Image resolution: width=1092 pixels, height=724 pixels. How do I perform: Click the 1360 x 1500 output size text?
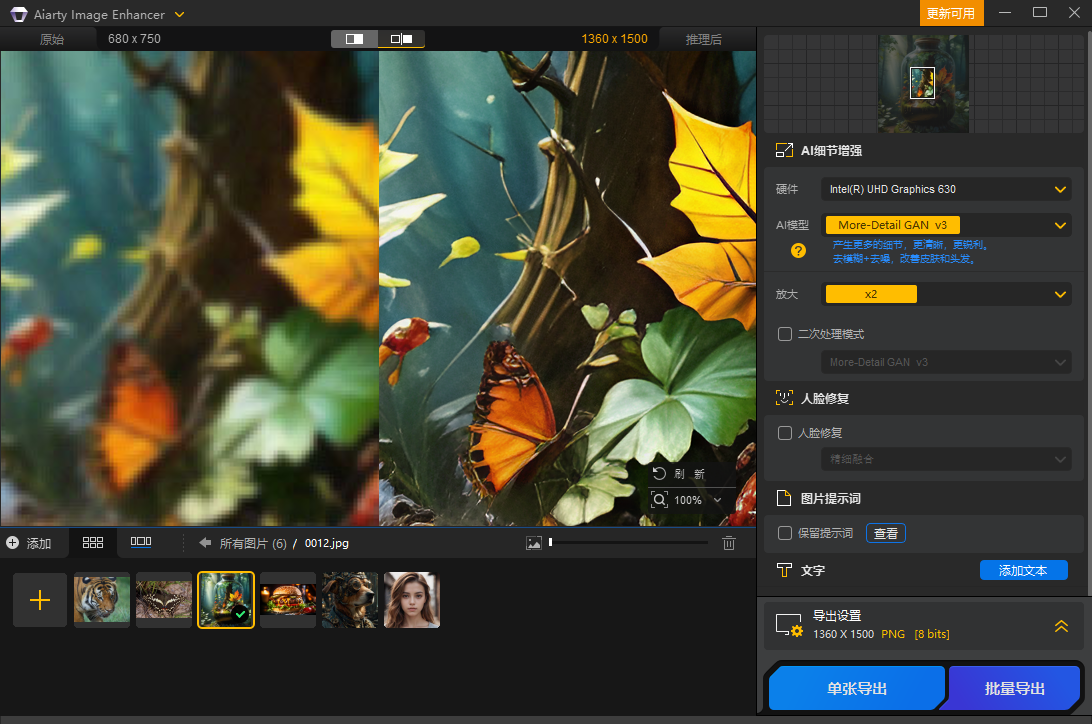[x=614, y=39]
